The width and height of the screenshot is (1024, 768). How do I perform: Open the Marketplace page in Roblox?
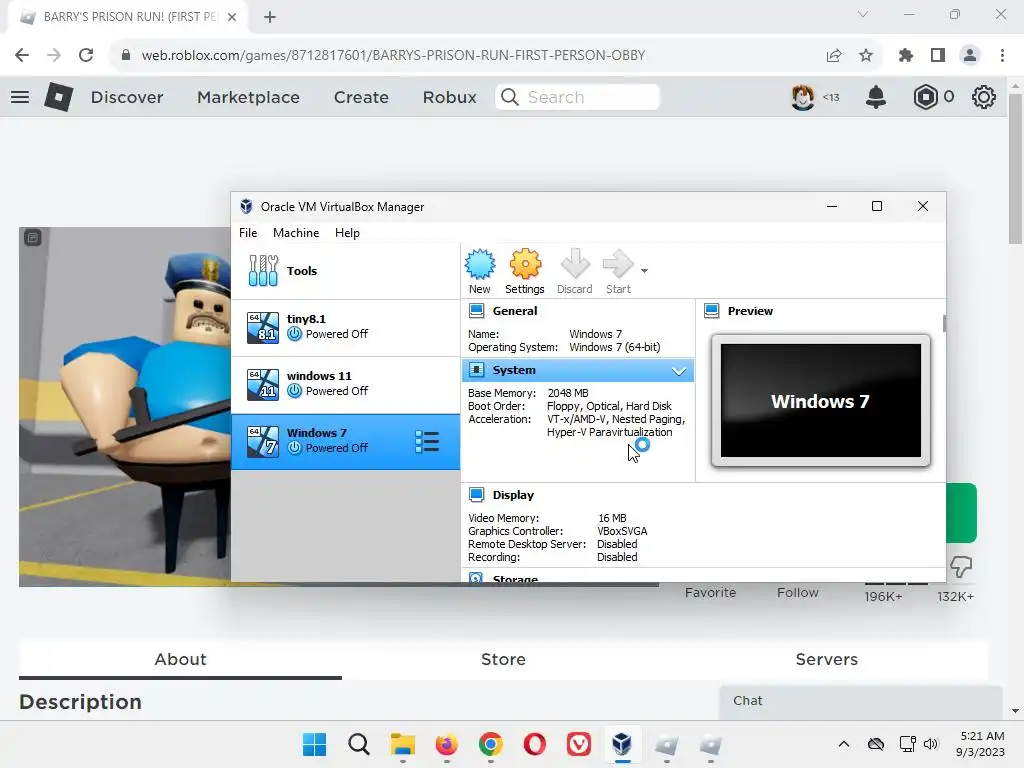(248, 97)
